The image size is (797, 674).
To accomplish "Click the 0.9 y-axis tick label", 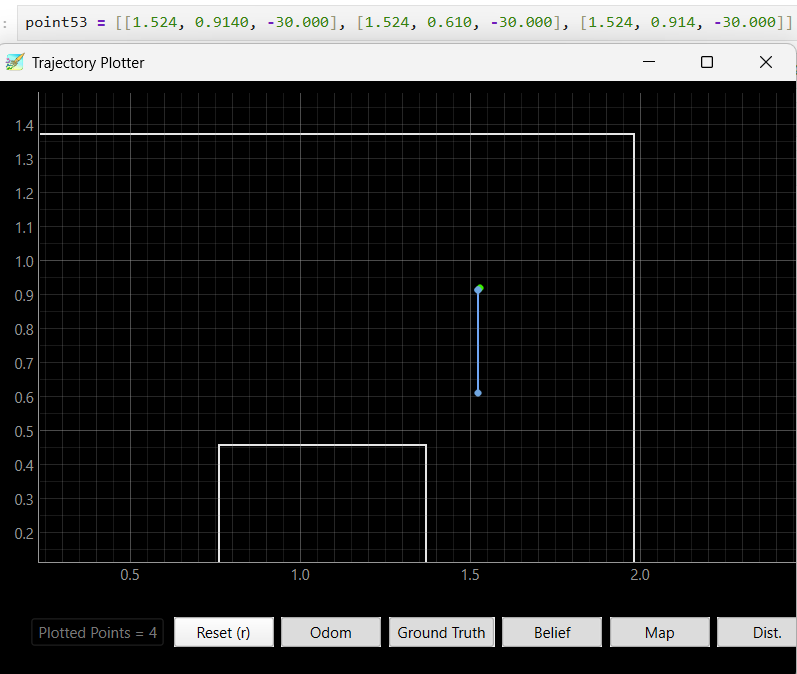I will [x=24, y=295].
